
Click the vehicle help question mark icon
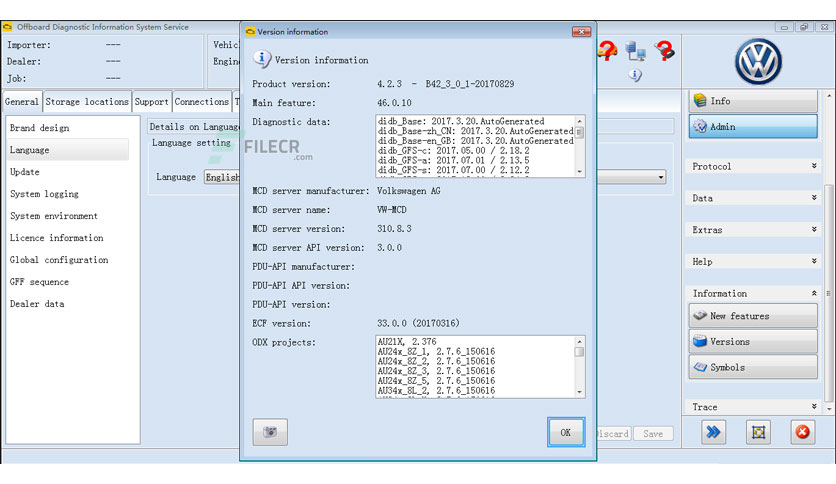click(x=607, y=51)
